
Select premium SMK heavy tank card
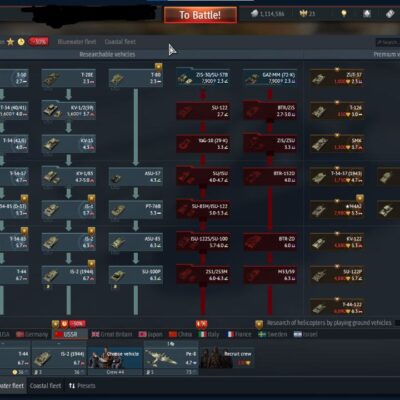337,144
